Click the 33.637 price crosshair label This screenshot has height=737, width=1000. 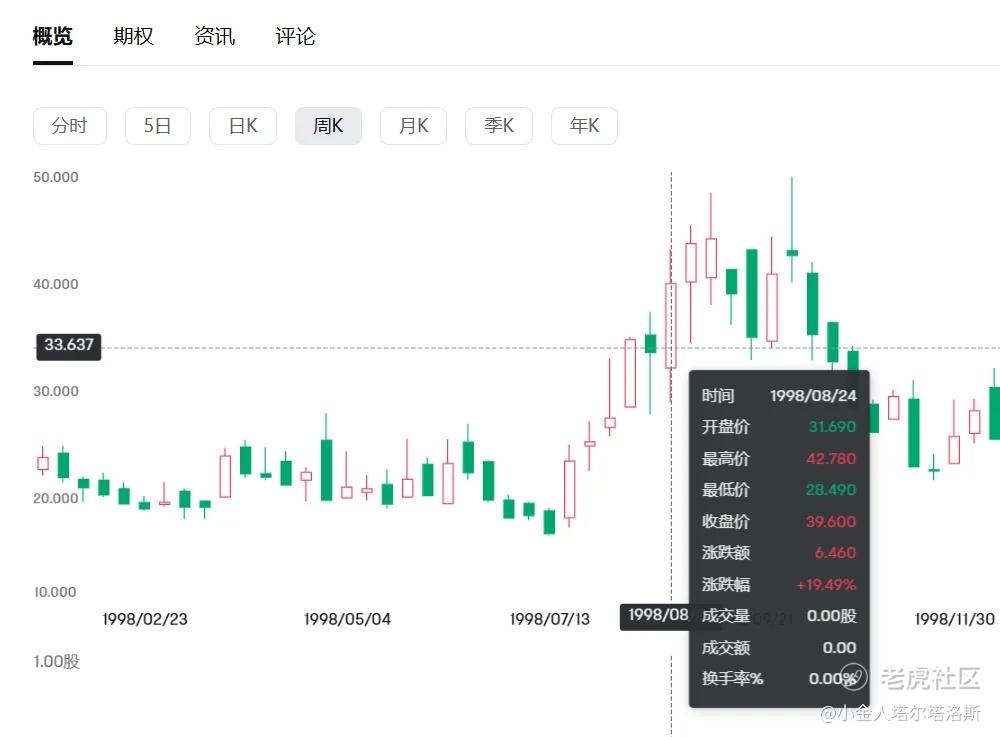coord(68,346)
